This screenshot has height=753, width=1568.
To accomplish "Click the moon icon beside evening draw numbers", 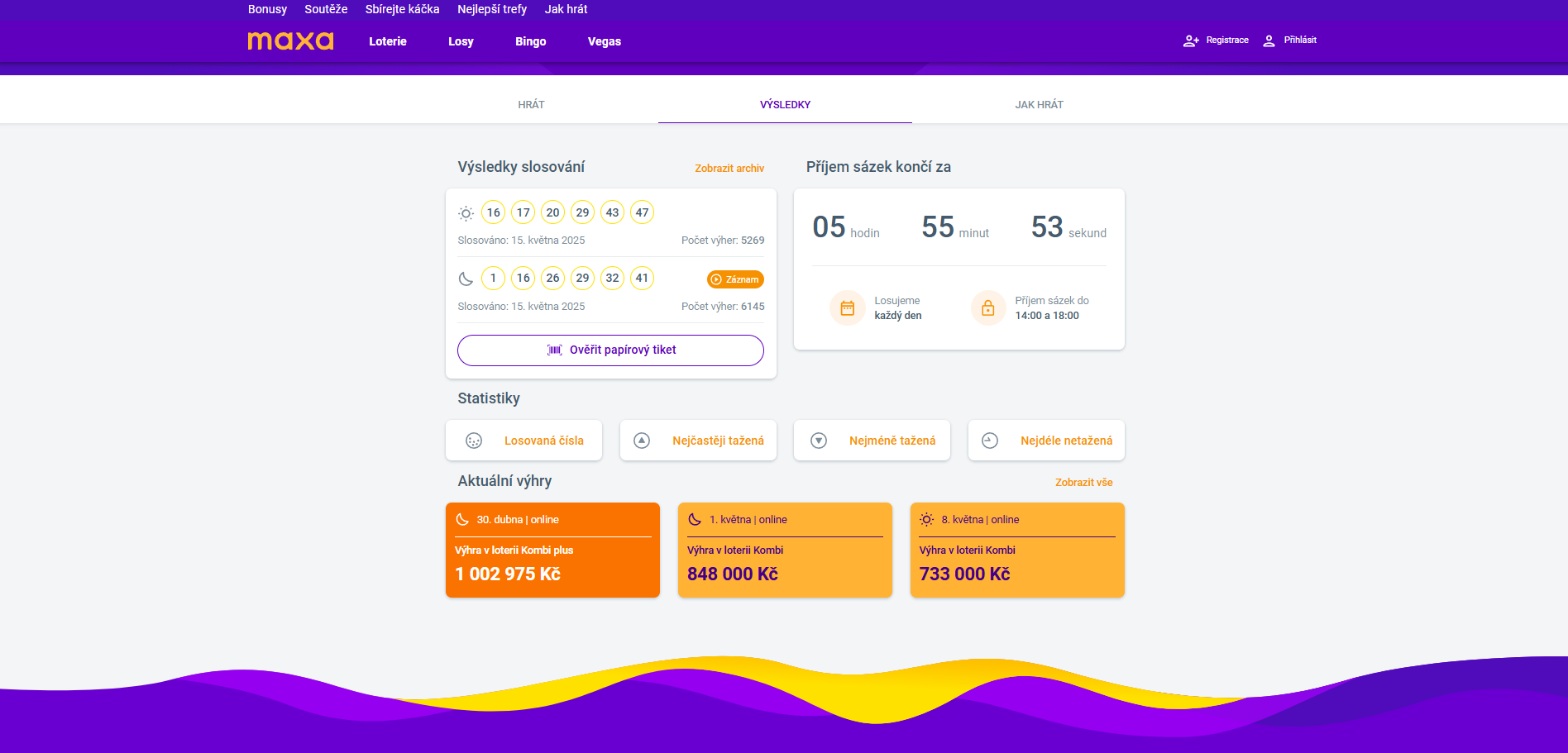I will tap(466, 279).
